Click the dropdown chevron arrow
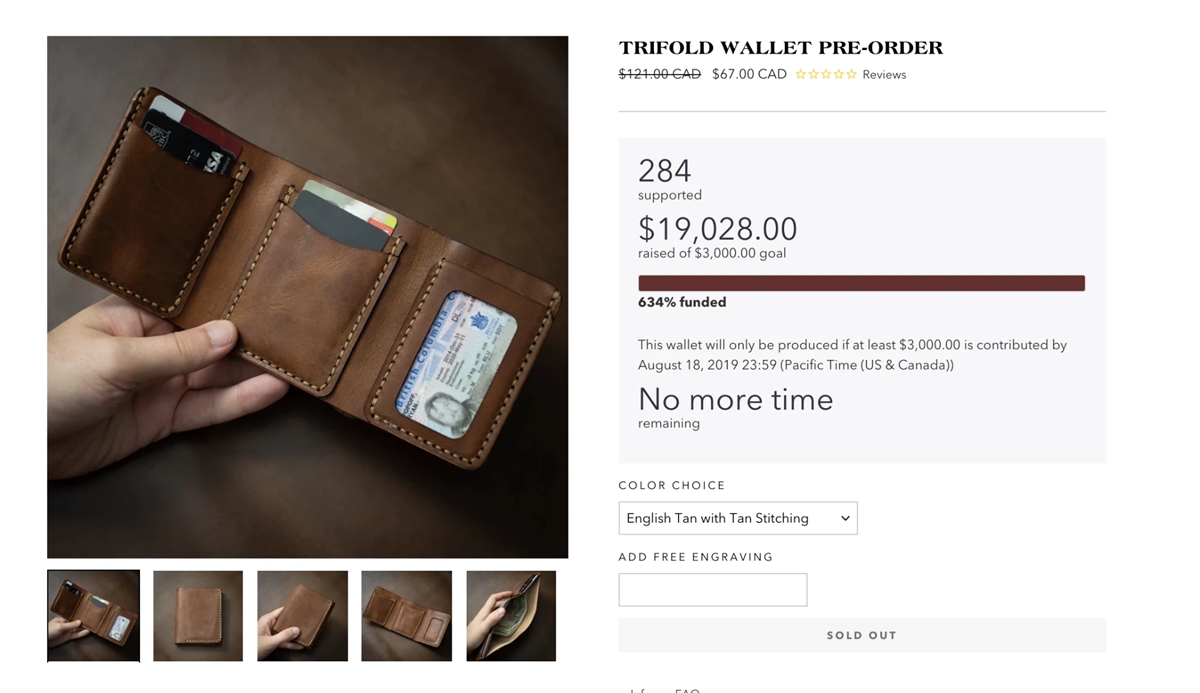The width and height of the screenshot is (1200, 693). tap(845, 518)
